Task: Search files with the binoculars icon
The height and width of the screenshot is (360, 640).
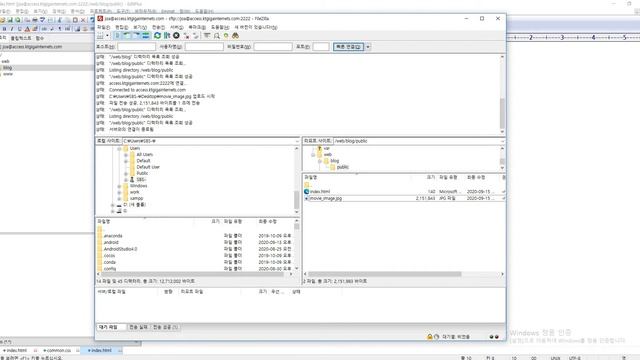Action: tap(236, 36)
